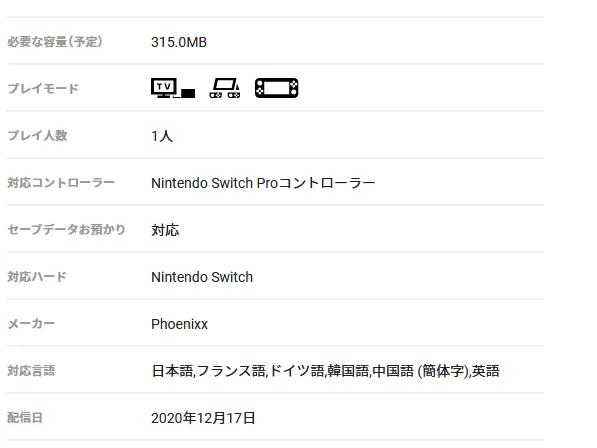Click the メーカー label
The width and height of the screenshot is (597, 448).
click(31, 324)
